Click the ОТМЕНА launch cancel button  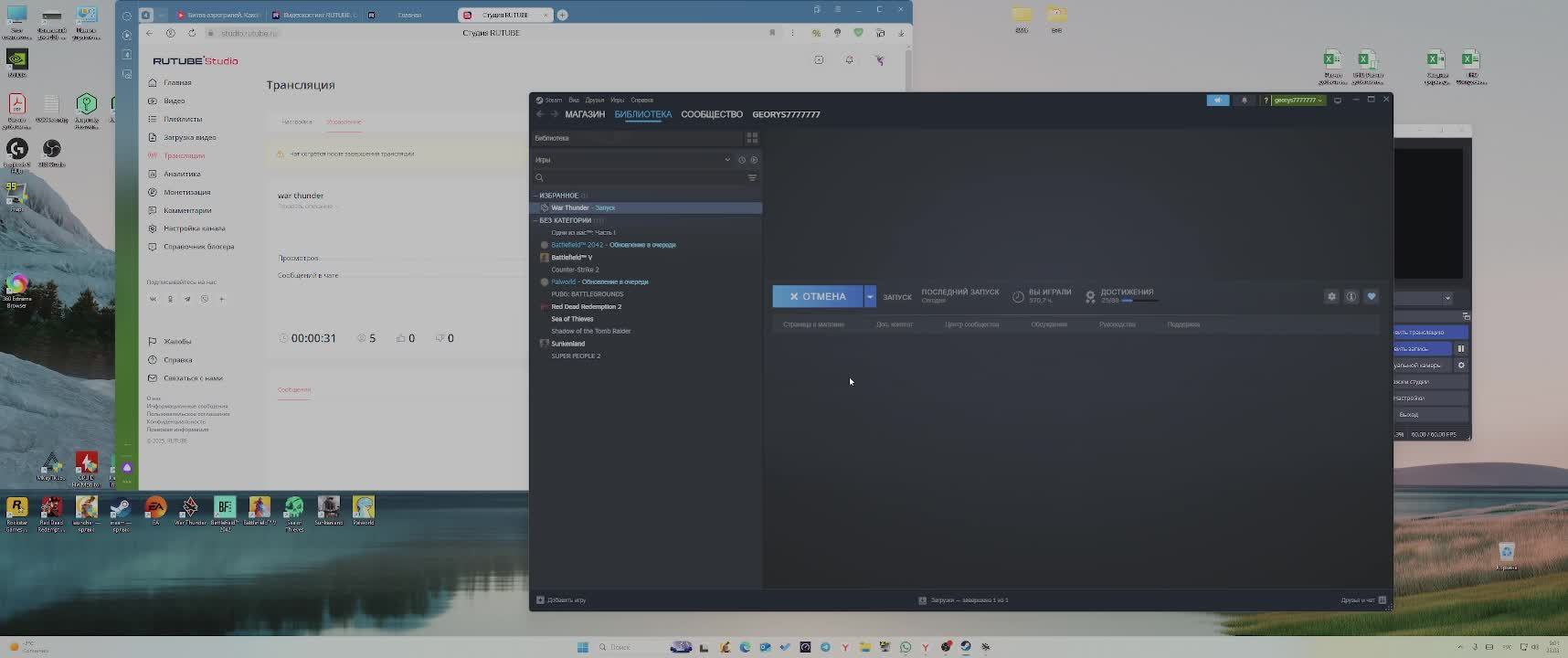click(818, 296)
